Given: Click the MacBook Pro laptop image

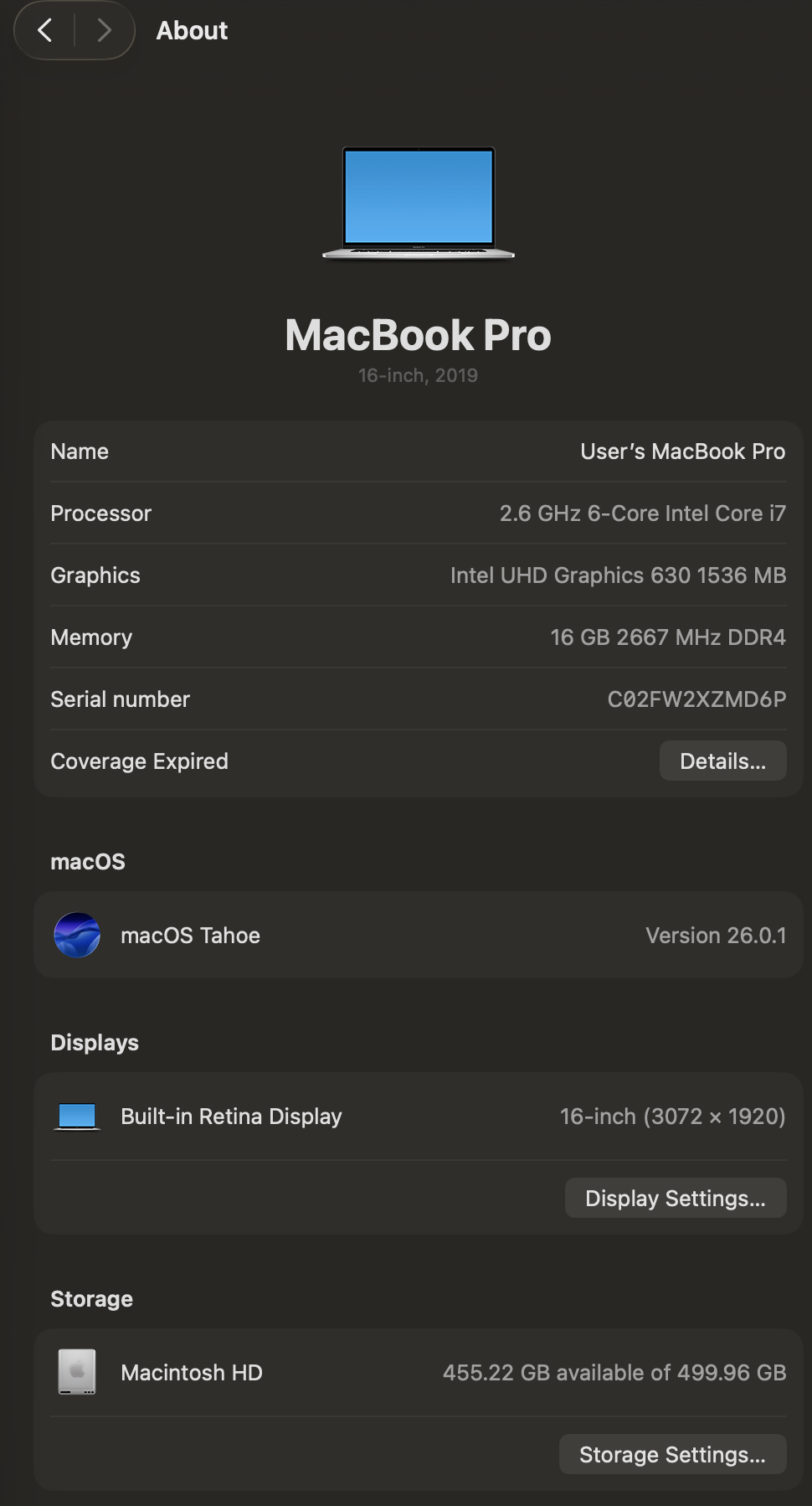Looking at the screenshot, I should click(x=419, y=203).
